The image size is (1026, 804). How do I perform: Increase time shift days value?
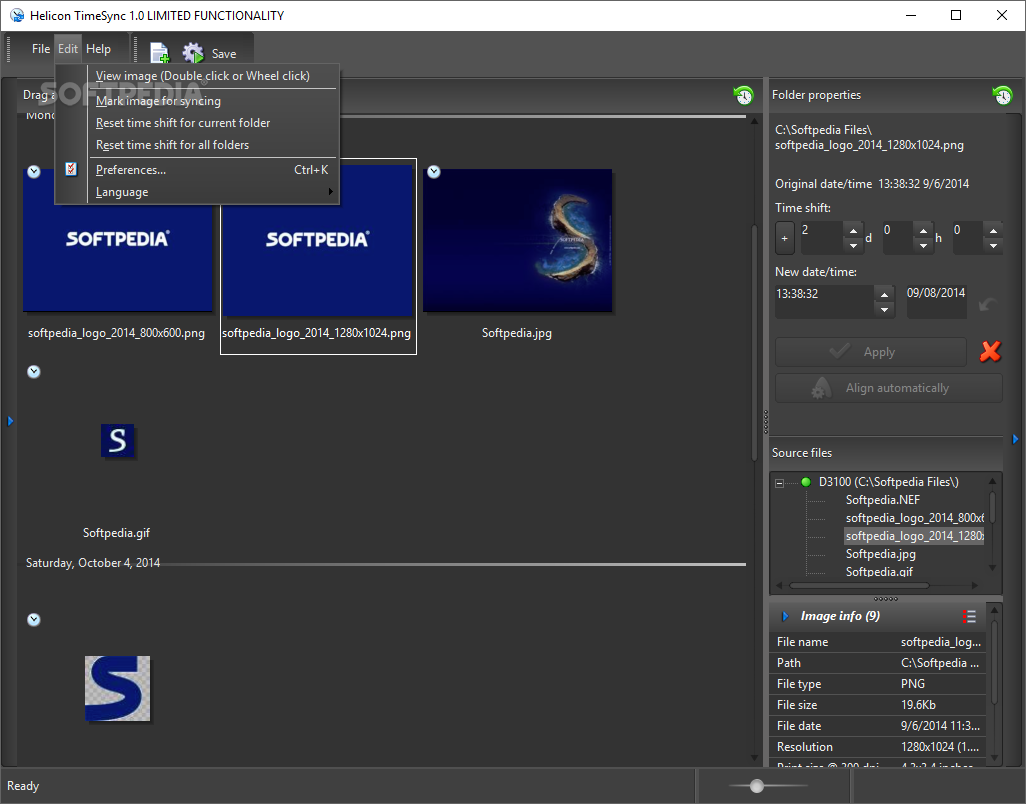(x=853, y=231)
